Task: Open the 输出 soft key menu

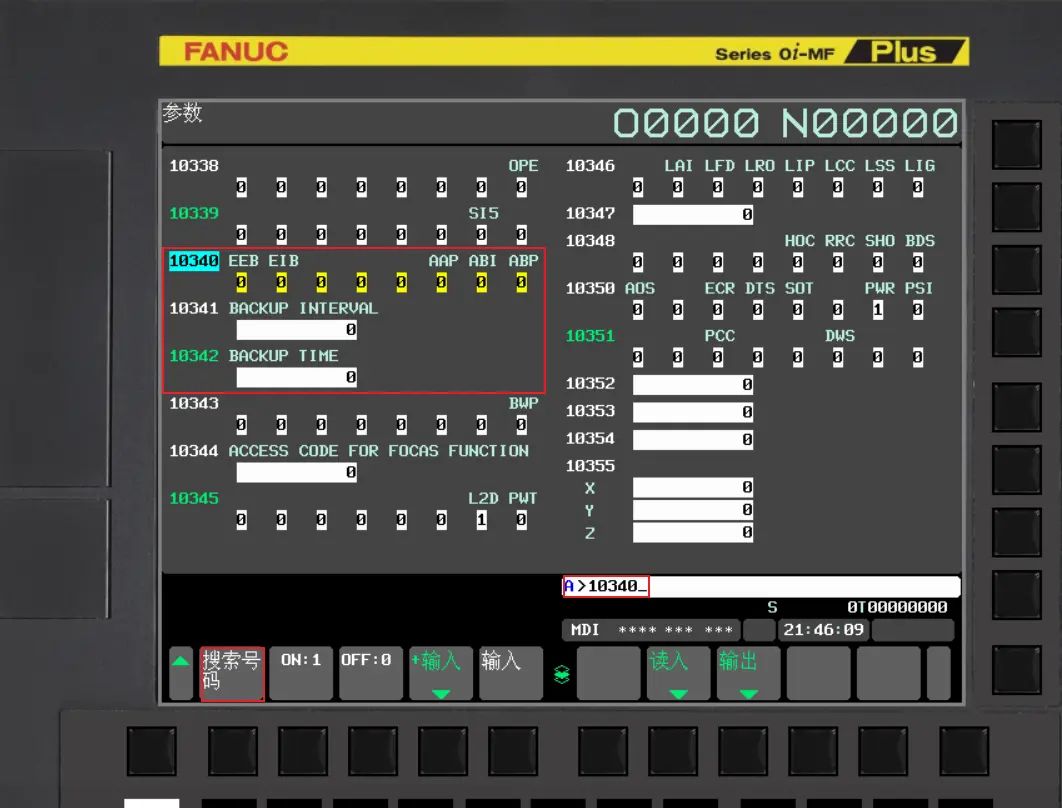Action: 748,673
